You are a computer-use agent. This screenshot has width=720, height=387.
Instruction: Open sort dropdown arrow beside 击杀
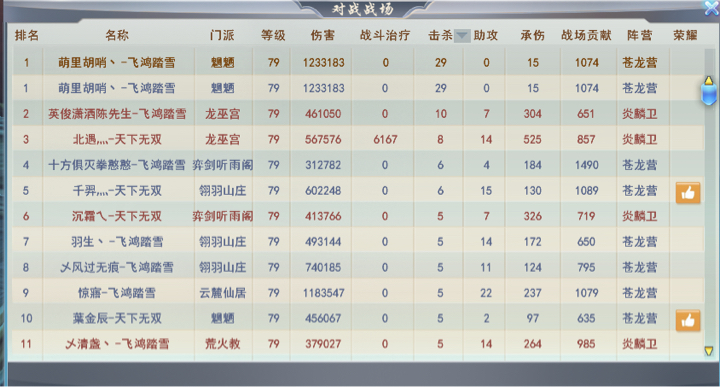point(462,36)
